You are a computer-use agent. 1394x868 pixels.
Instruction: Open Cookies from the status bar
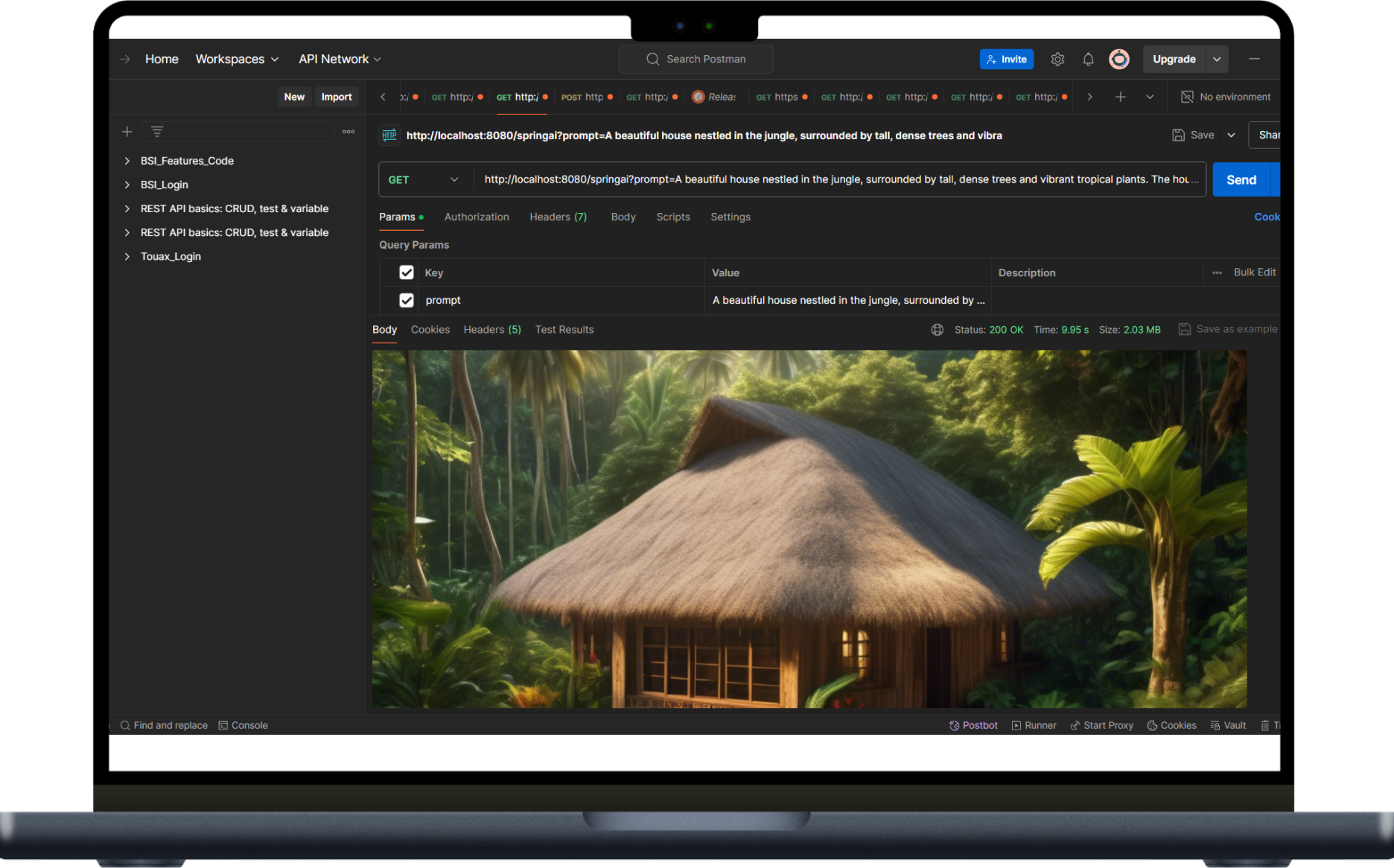click(1171, 725)
